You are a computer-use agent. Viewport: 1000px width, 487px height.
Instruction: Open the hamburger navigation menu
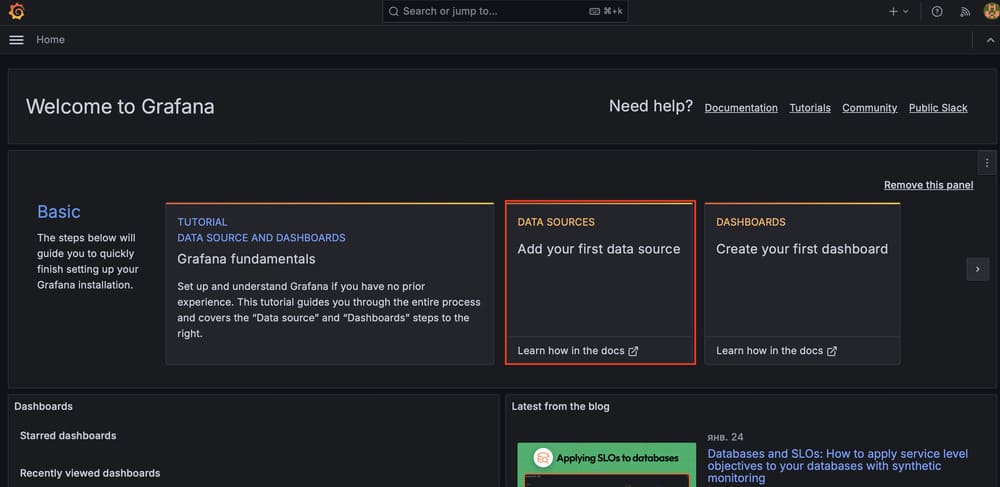click(x=17, y=40)
